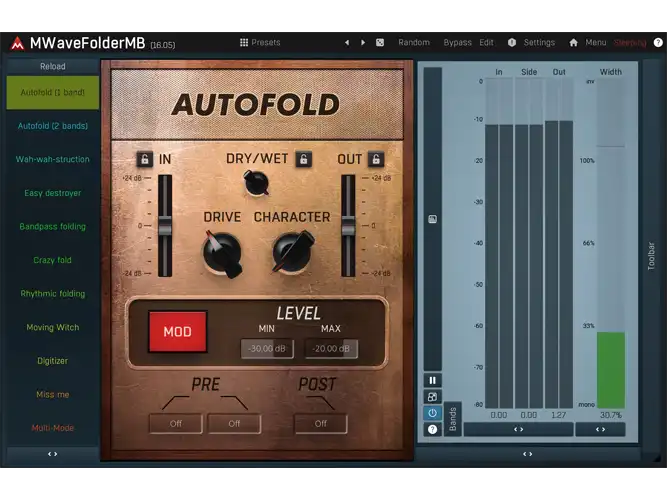This screenshot has height=500, width=667.
Task: Click the CHARACTER knob
Action: [293, 252]
